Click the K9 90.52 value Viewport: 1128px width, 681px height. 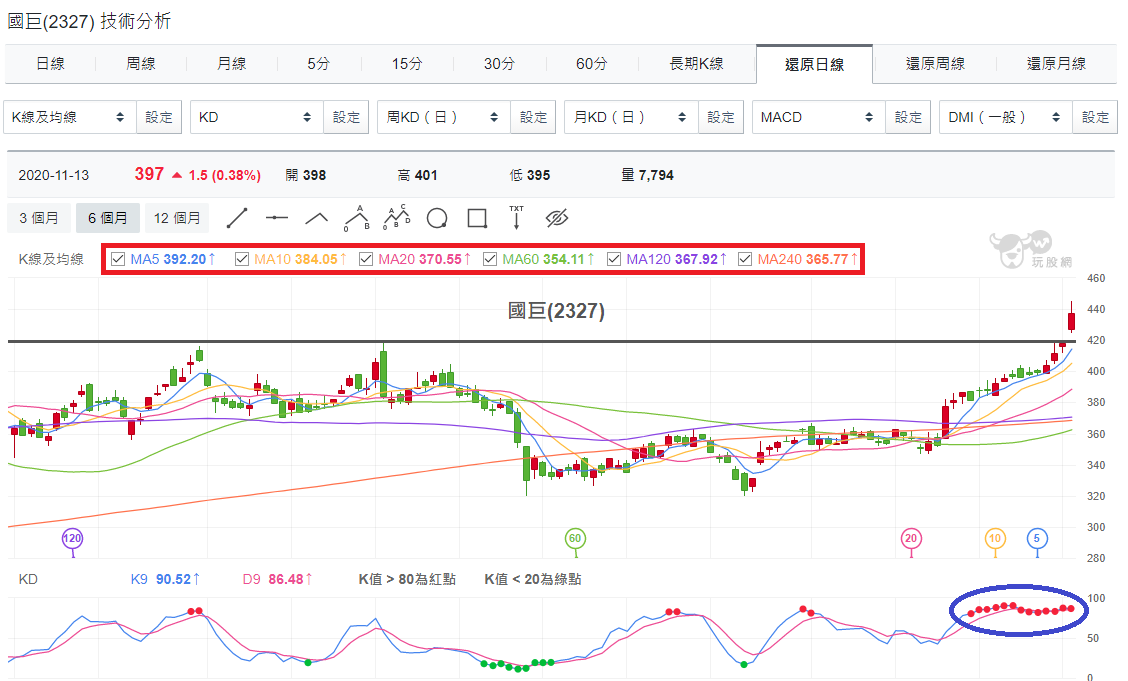click(165, 579)
